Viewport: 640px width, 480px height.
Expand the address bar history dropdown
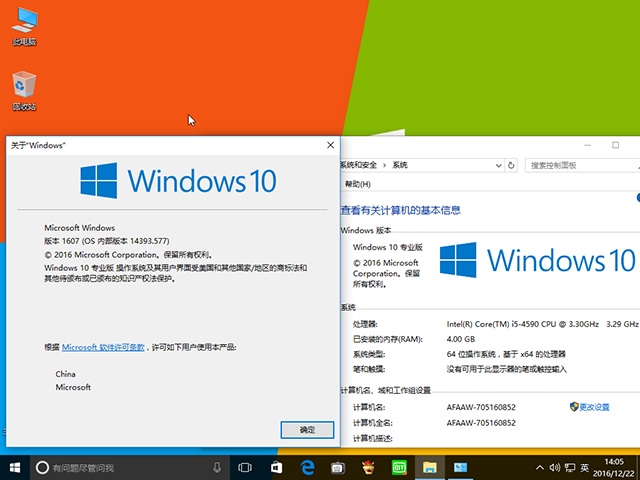[497, 165]
